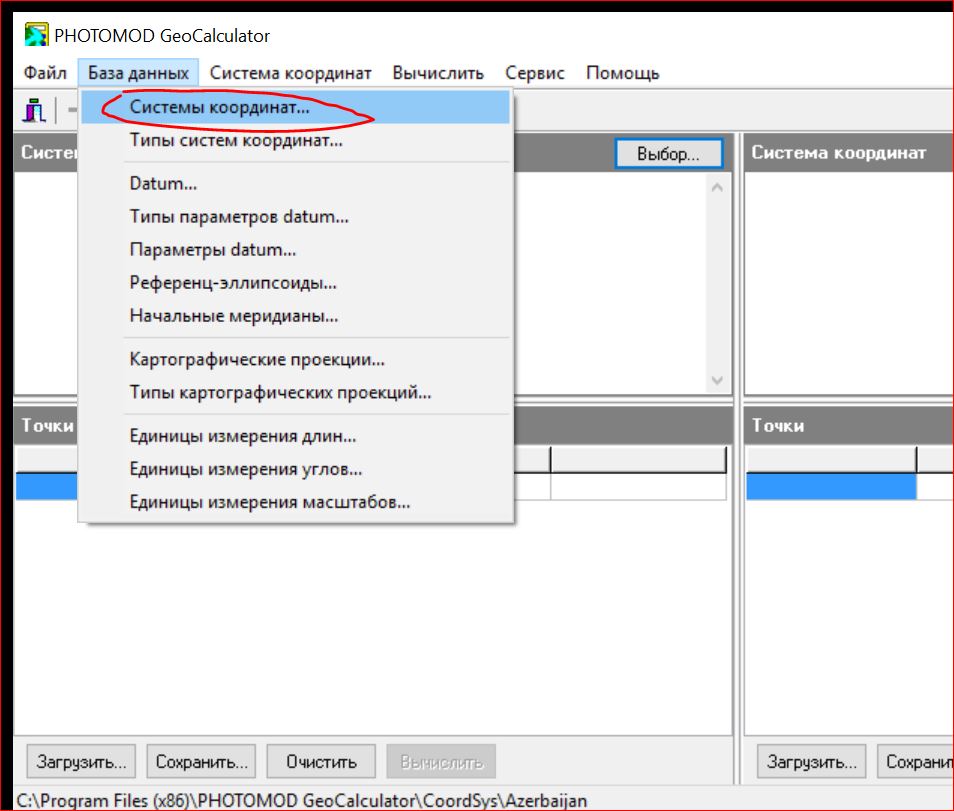Image resolution: width=954 pixels, height=811 pixels.
Task: Open the Сервис menu
Action: coord(533,72)
